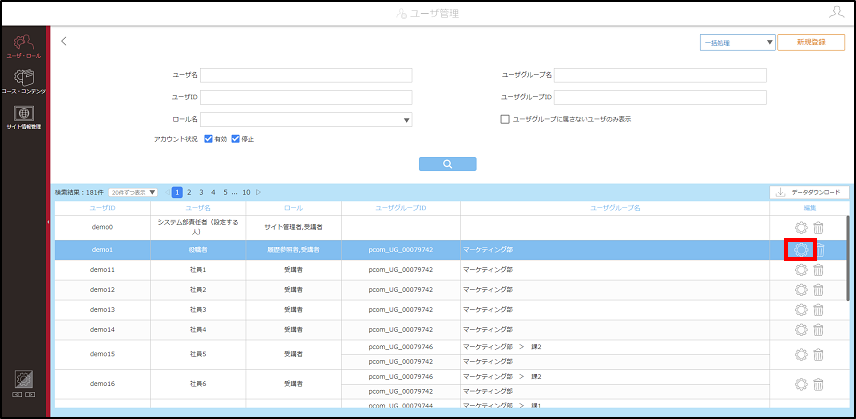Select the demo12 user ID cell

tap(102, 290)
